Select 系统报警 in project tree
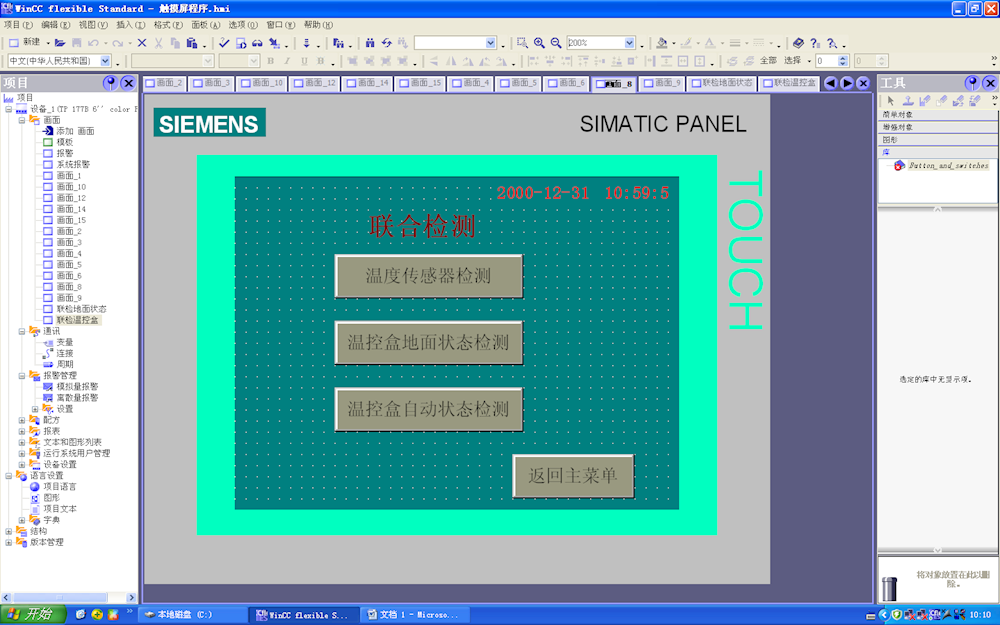 [x=73, y=165]
